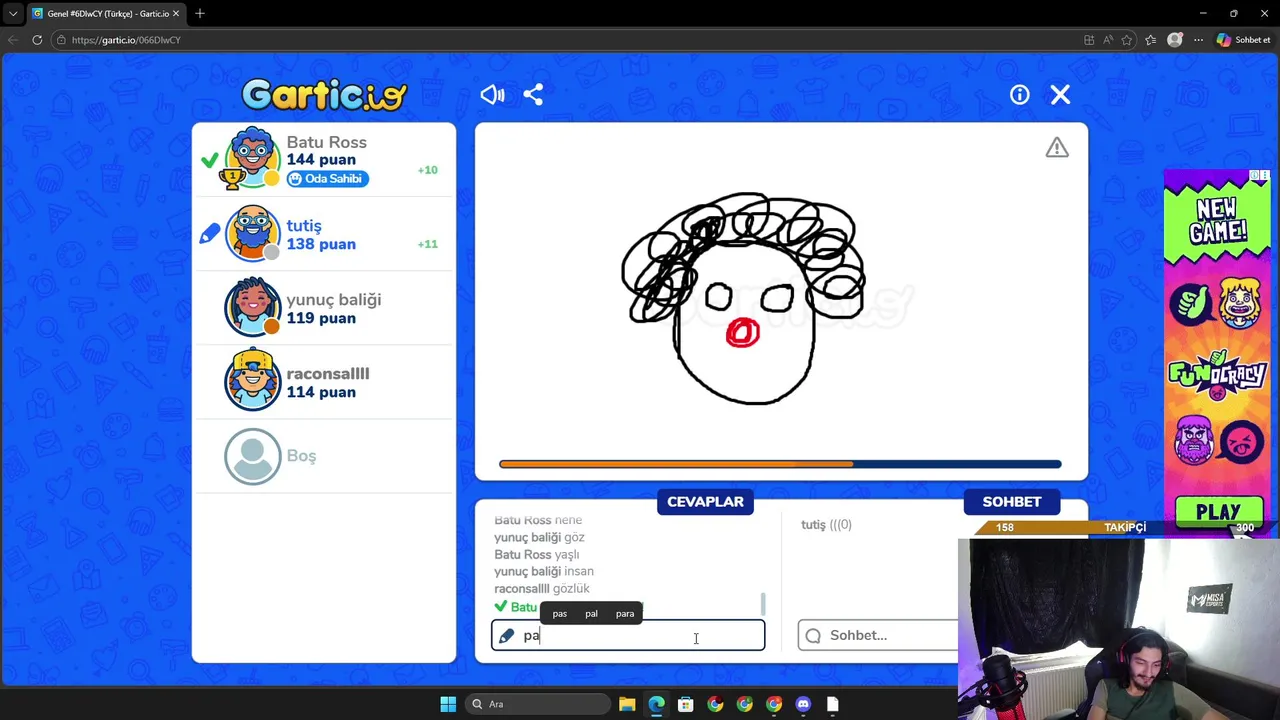Screen dimensions: 1280x720
Task: Open the browser profile icon
Action: coord(1175,40)
